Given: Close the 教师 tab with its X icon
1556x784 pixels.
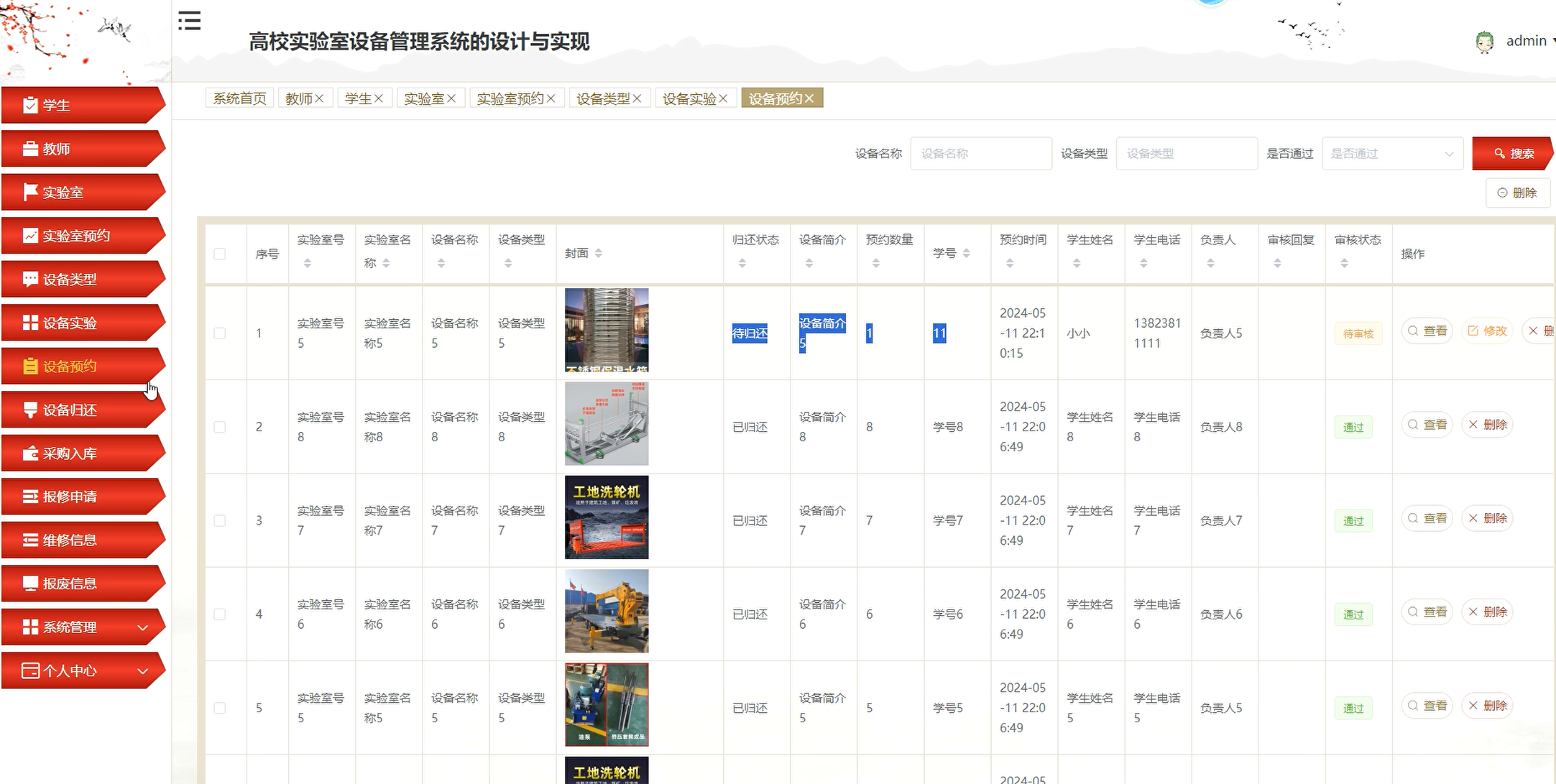Looking at the screenshot, I should 319,98.
